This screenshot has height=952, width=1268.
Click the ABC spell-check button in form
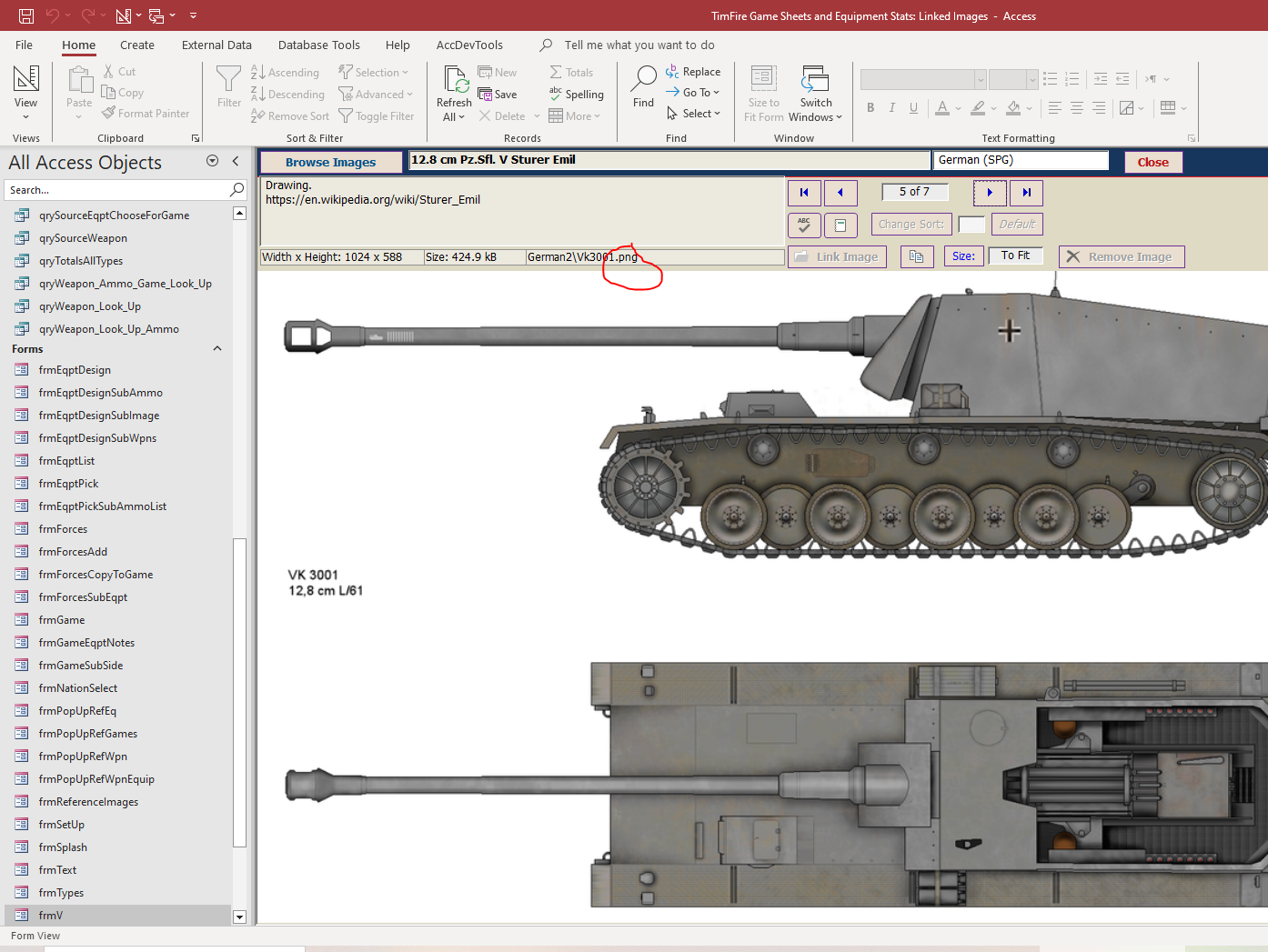[x=804, y=225]
